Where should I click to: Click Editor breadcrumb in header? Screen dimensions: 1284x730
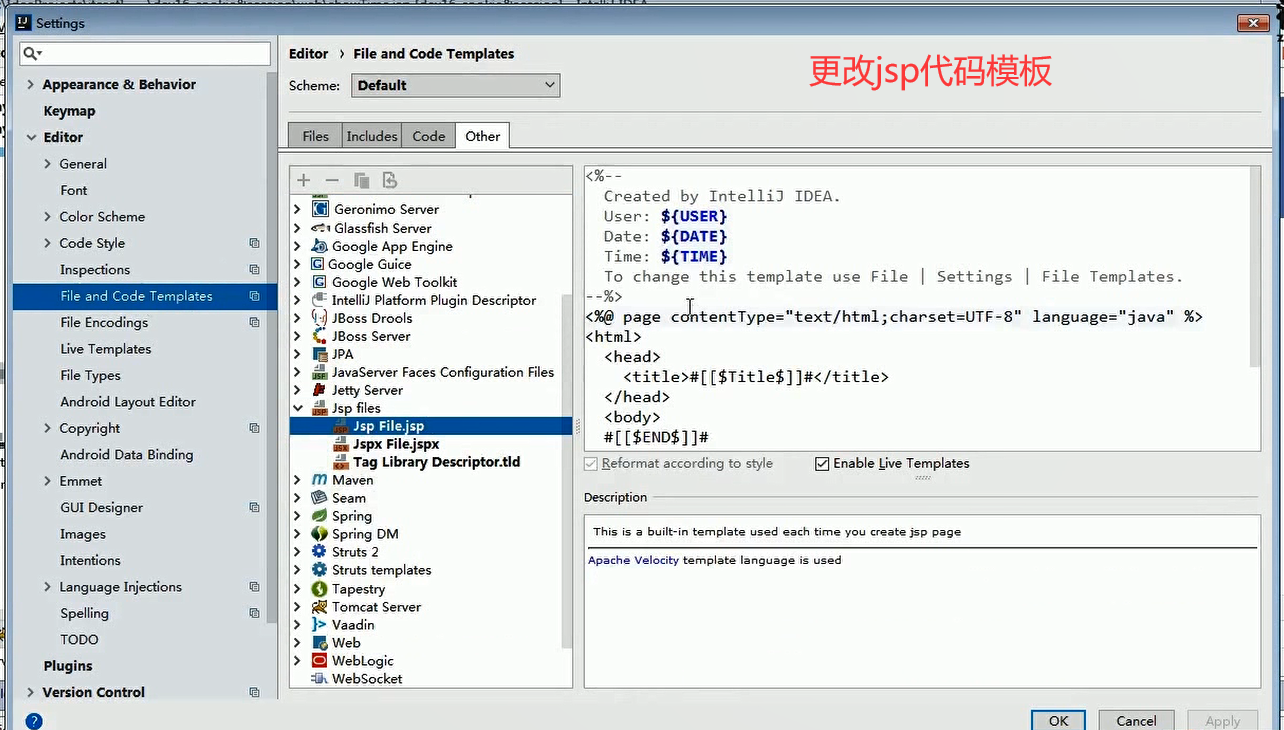click(308, 54)
